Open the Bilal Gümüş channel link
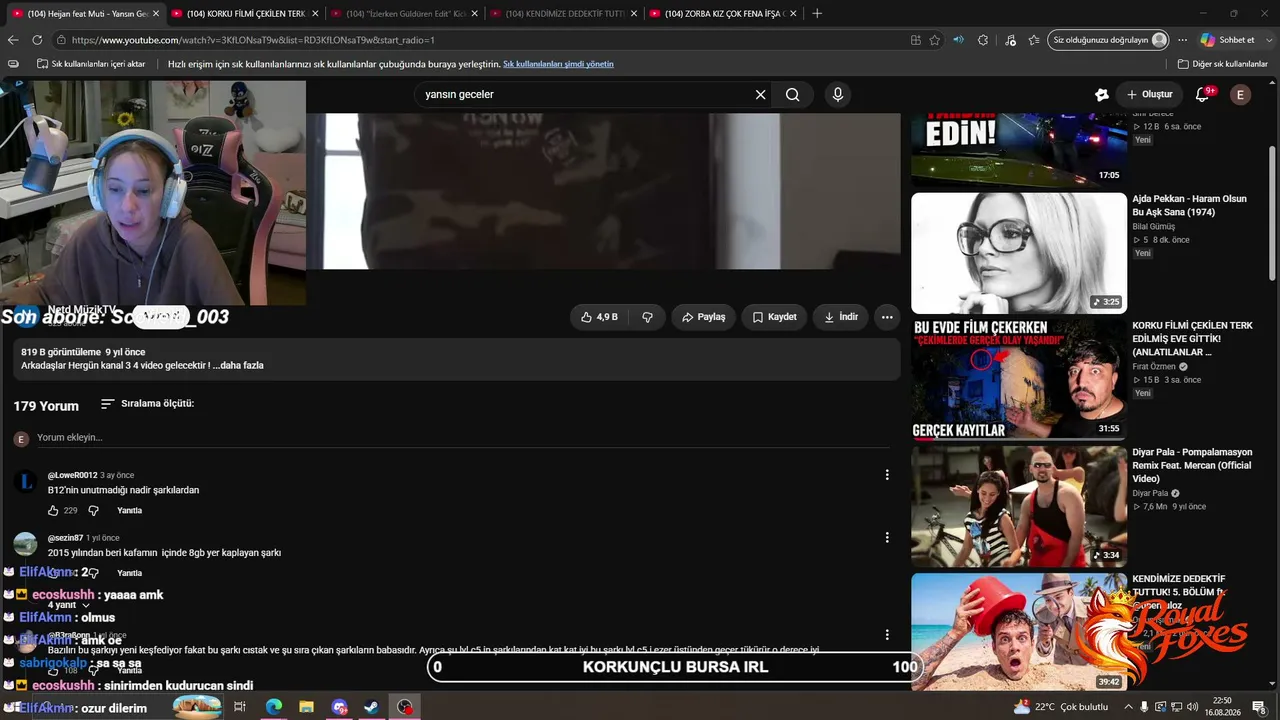This screenshot has height=720, width=1280. click(x=1154, y=227)
